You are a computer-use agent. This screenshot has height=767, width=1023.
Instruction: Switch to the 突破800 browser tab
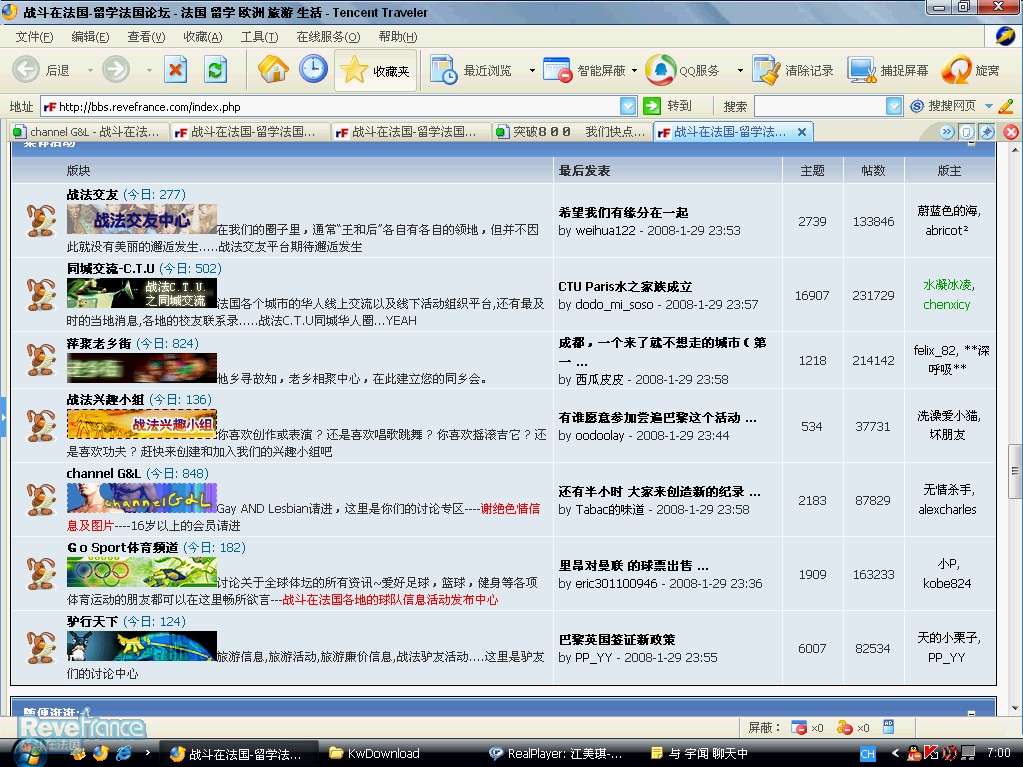point(572,132)
